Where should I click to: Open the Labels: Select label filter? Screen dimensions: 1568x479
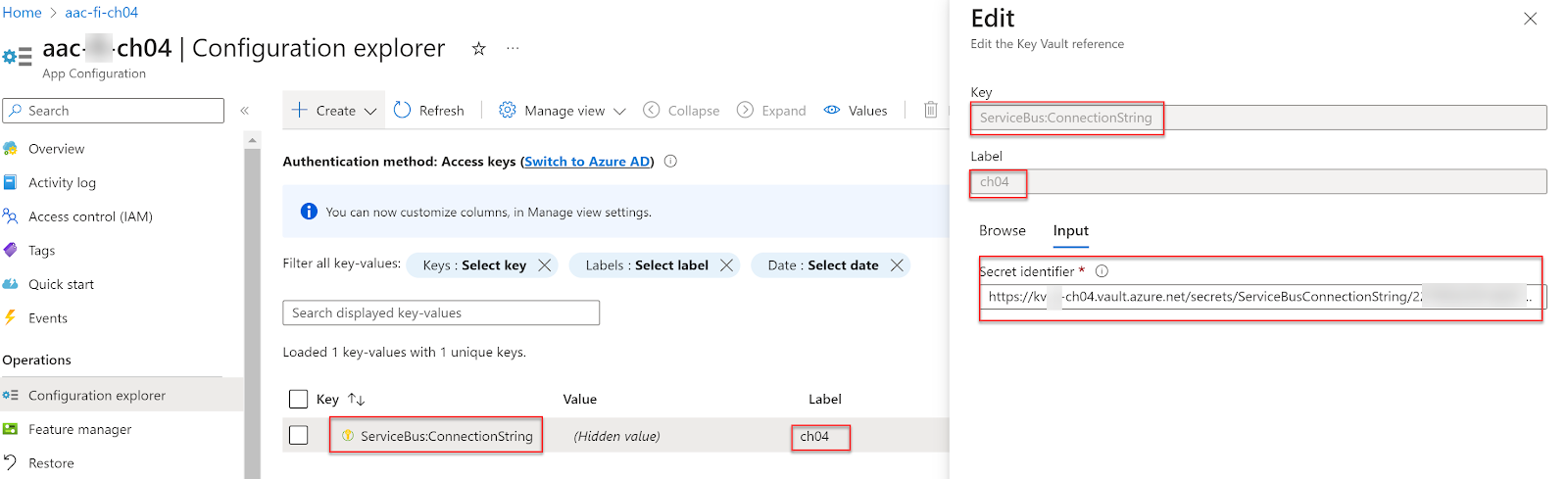tap(647, 265)
